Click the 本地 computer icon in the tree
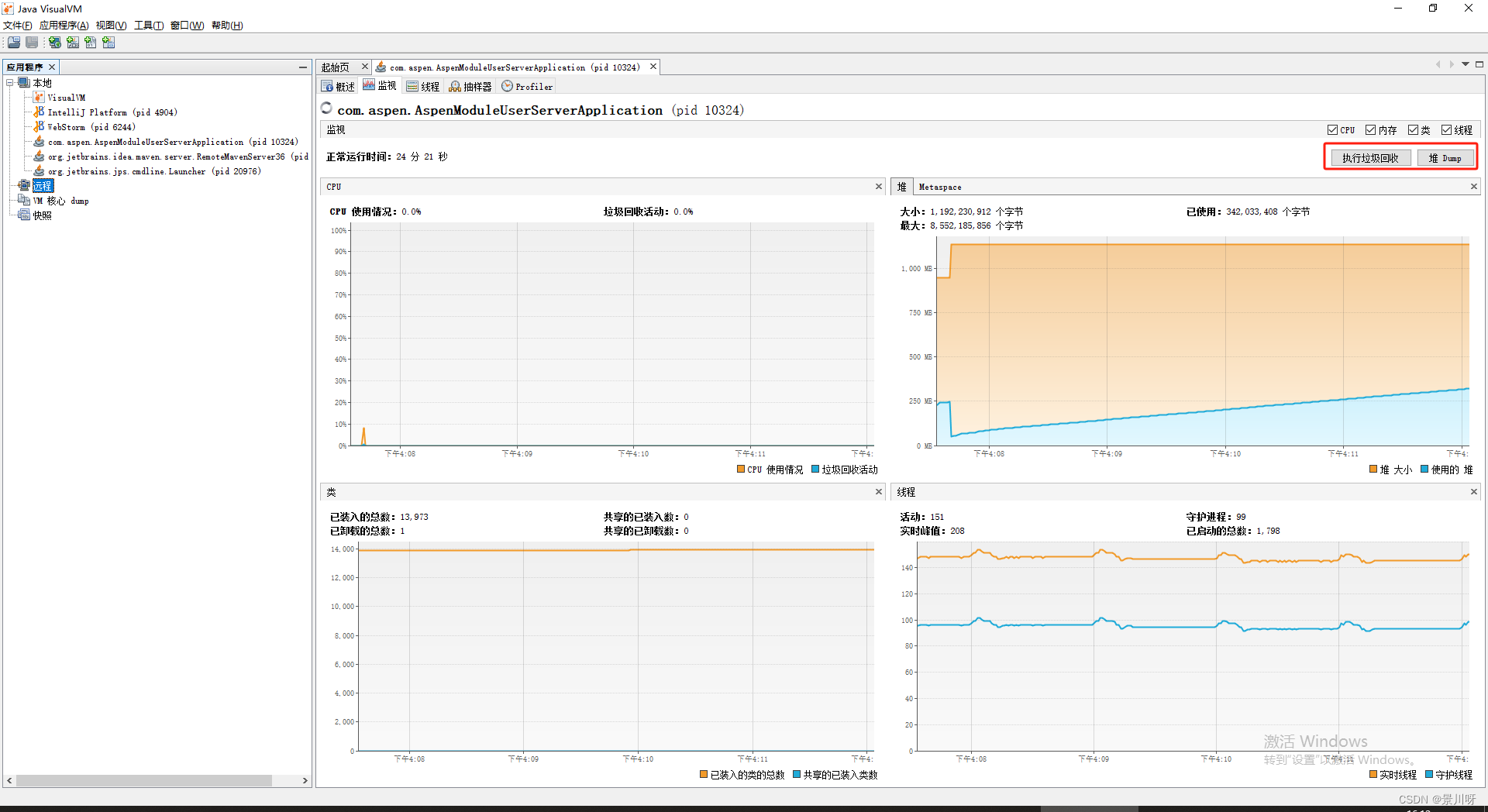 click(24, 83)
